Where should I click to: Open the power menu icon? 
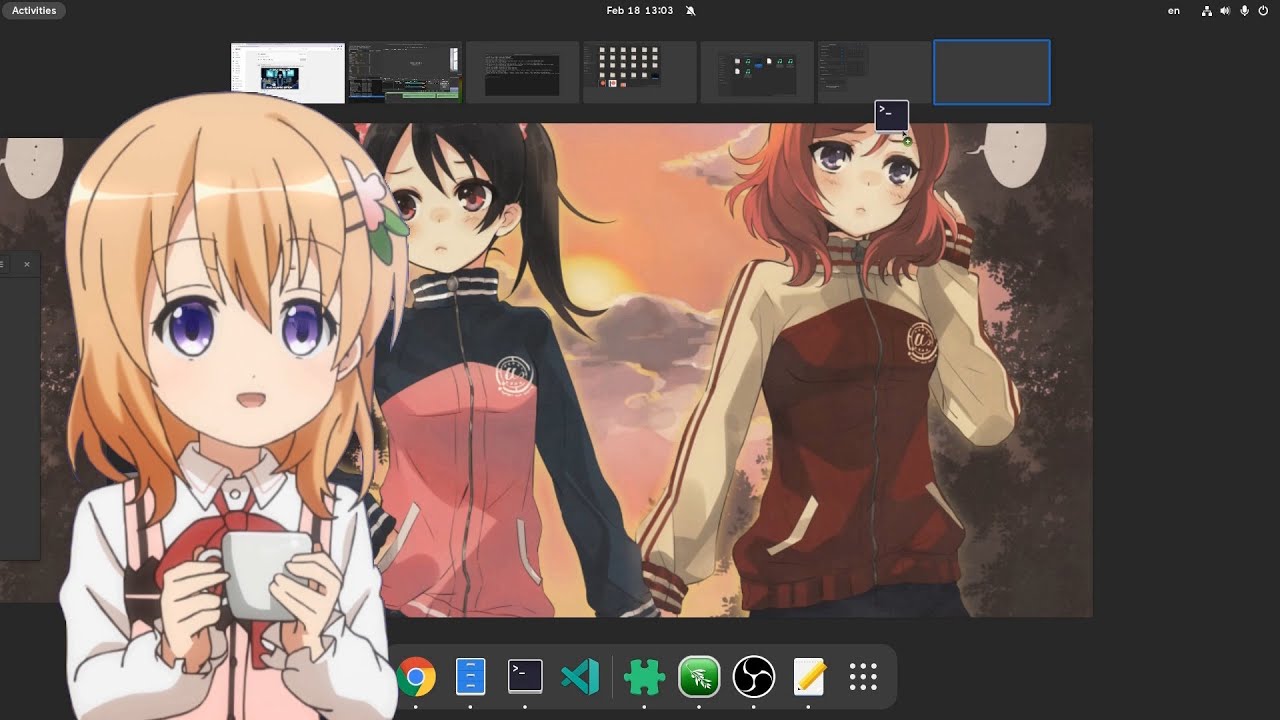point(1264,10)
